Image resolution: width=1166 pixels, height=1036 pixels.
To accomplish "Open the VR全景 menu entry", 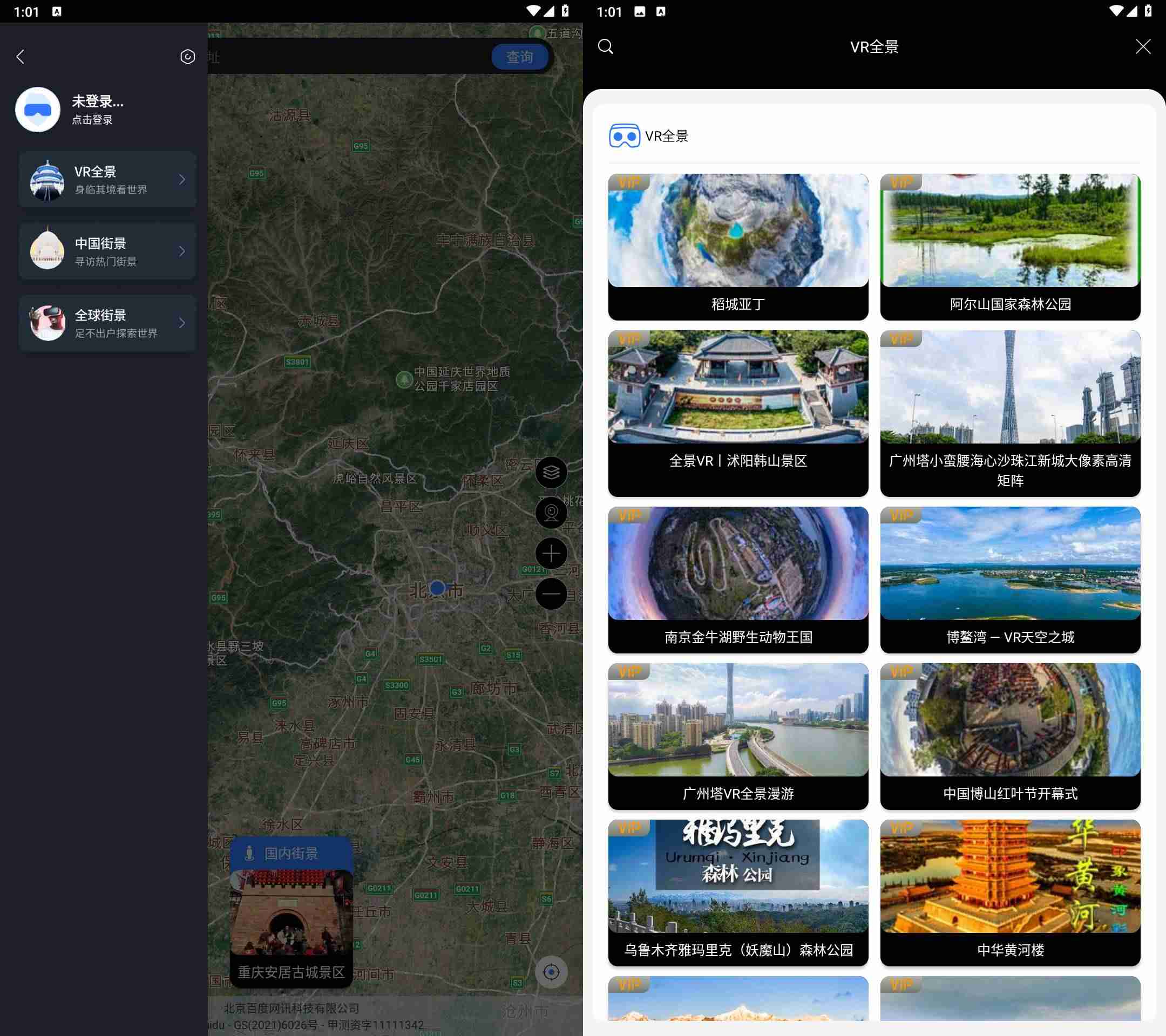I will 108,180.
